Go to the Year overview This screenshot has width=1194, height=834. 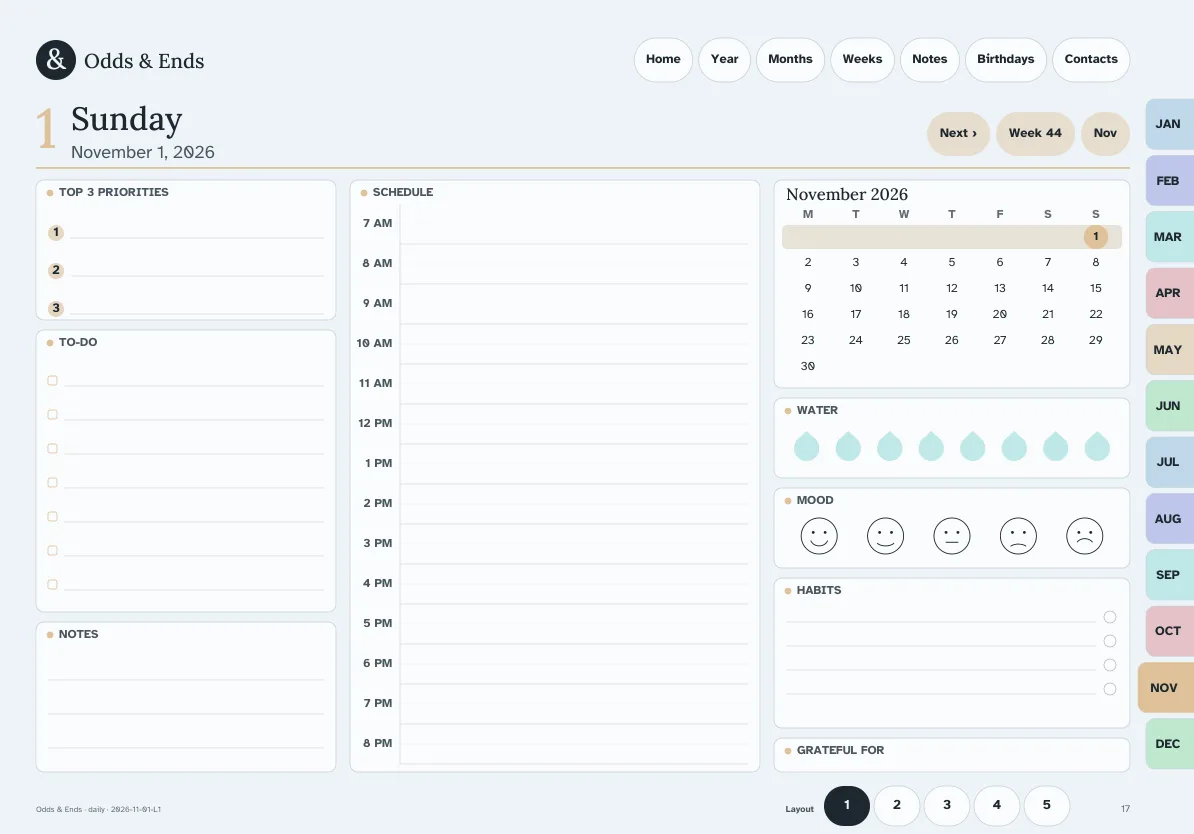point(724,59)
